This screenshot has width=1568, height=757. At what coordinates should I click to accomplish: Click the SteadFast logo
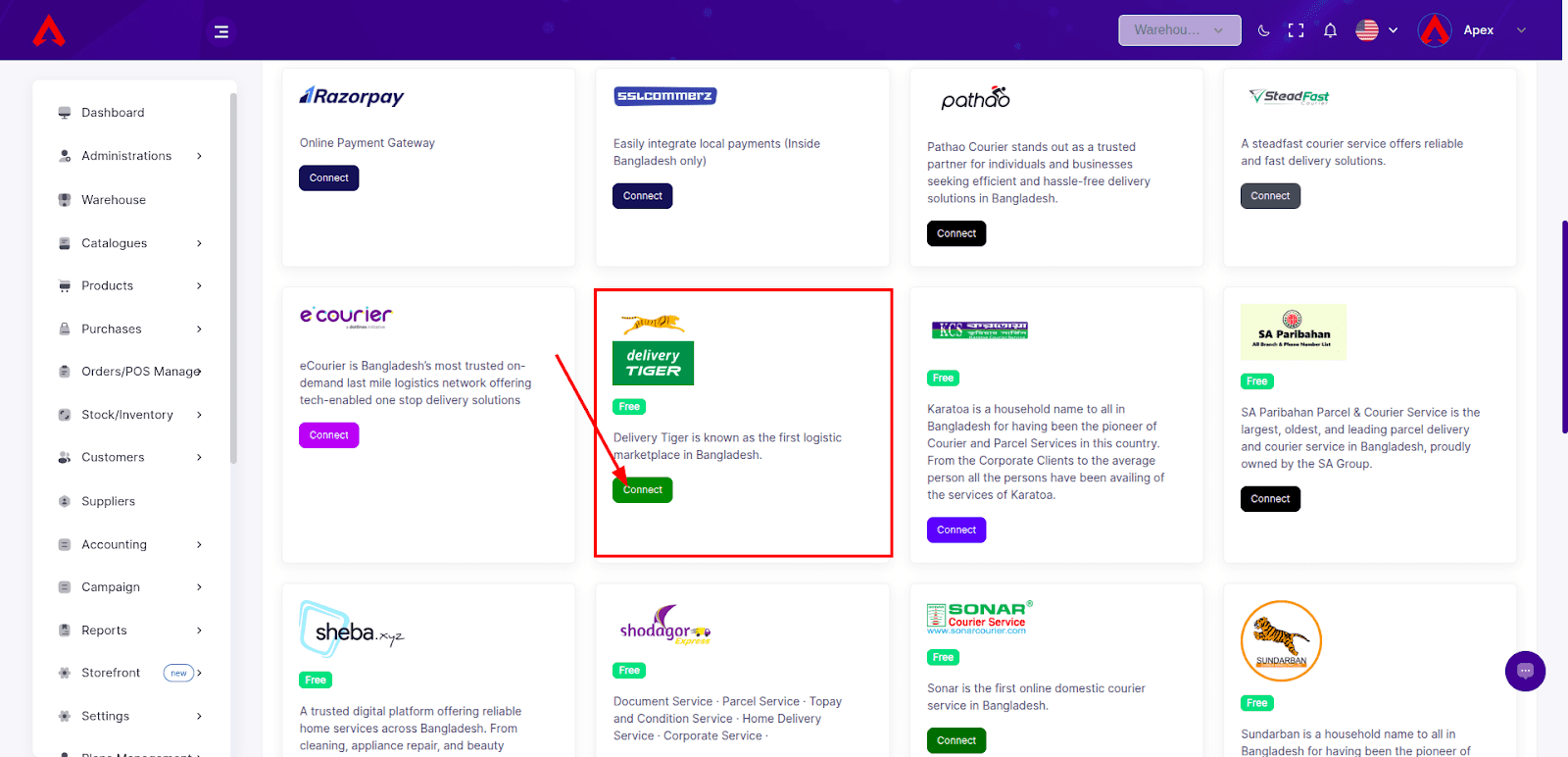[x=1290, y=96]
